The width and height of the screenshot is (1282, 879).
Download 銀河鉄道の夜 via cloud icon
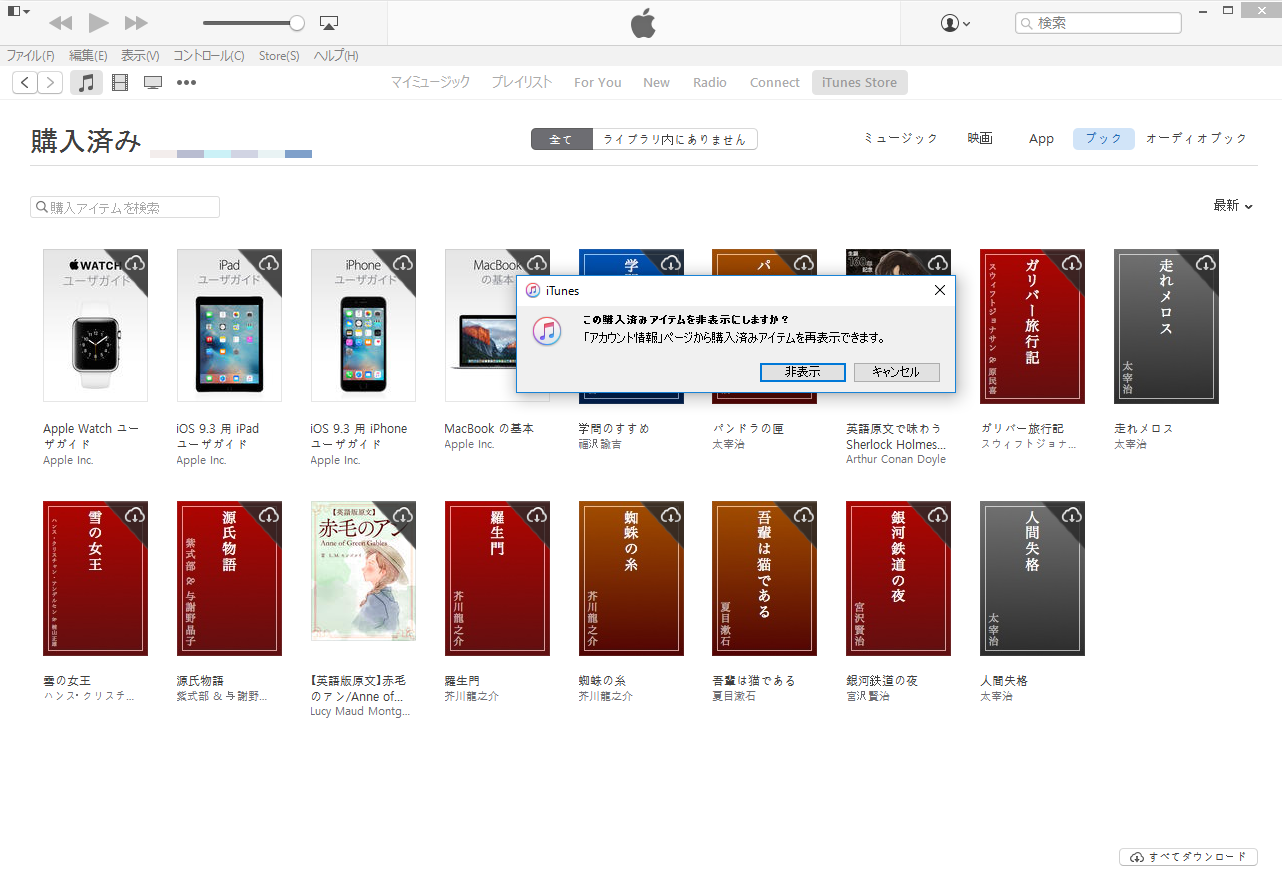(x=938, y=515)
